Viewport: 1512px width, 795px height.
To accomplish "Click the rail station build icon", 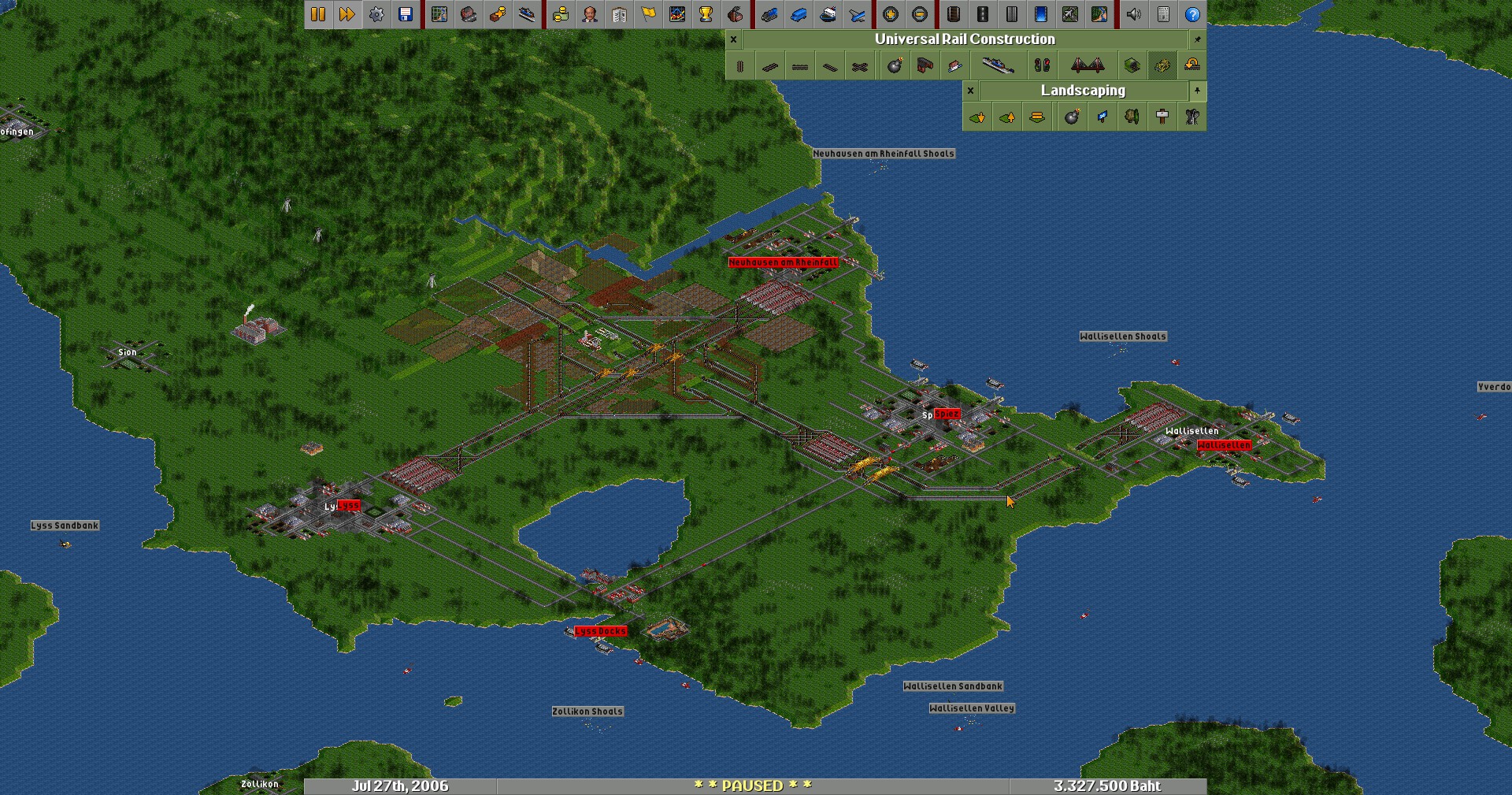I will (997, 66).
